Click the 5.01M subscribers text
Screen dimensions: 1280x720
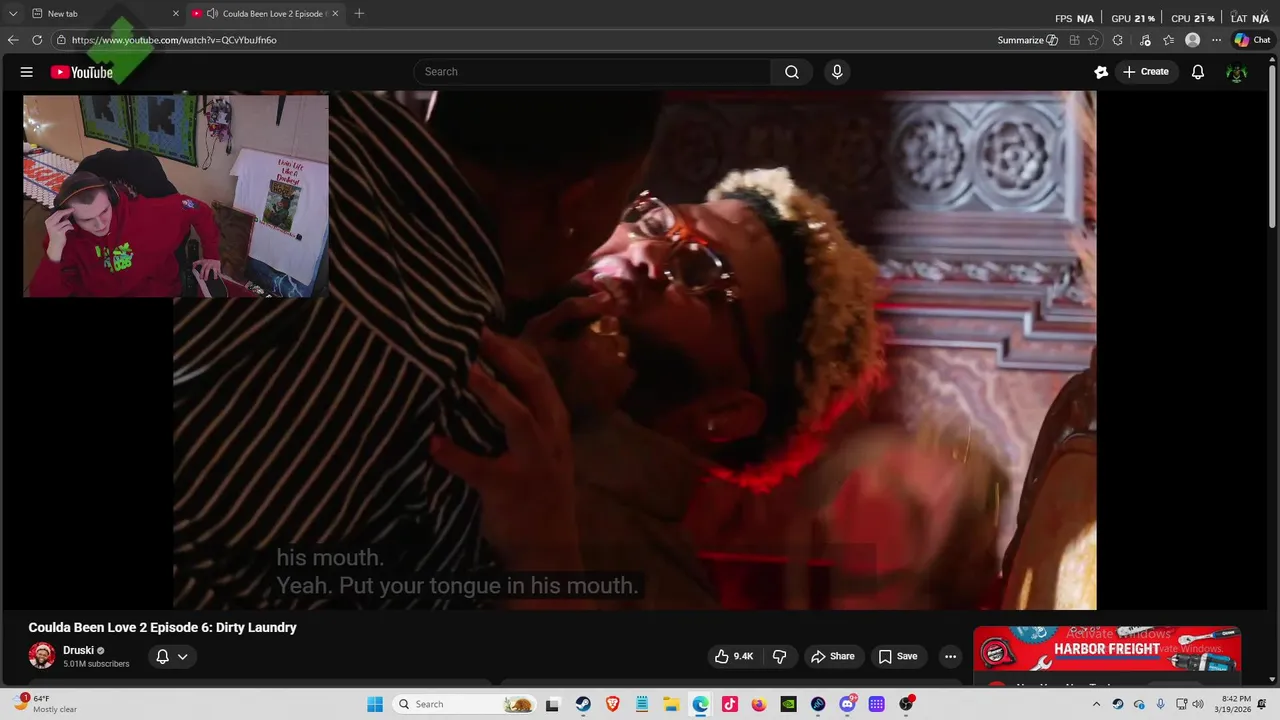point(96,664)
